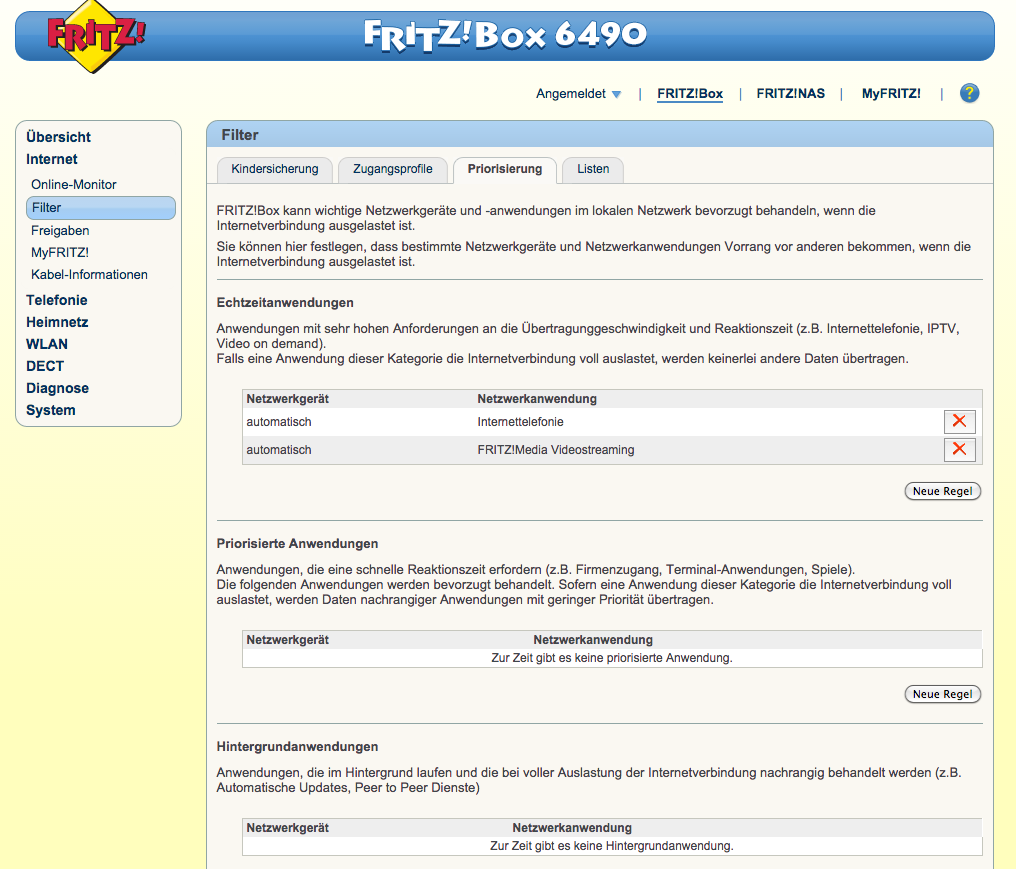Click the FRITZ!Box 6490 title text
1016x869 pixels.
(x=505, y=35)
